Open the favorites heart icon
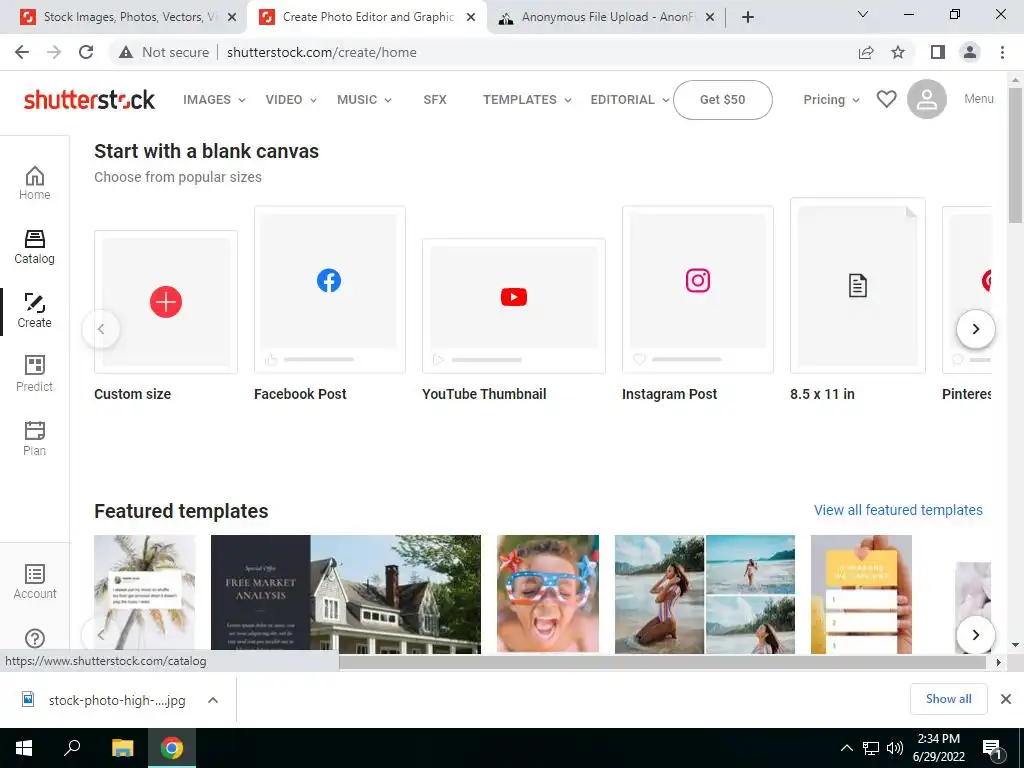1024x768 pixels. (x=886, y=99)
